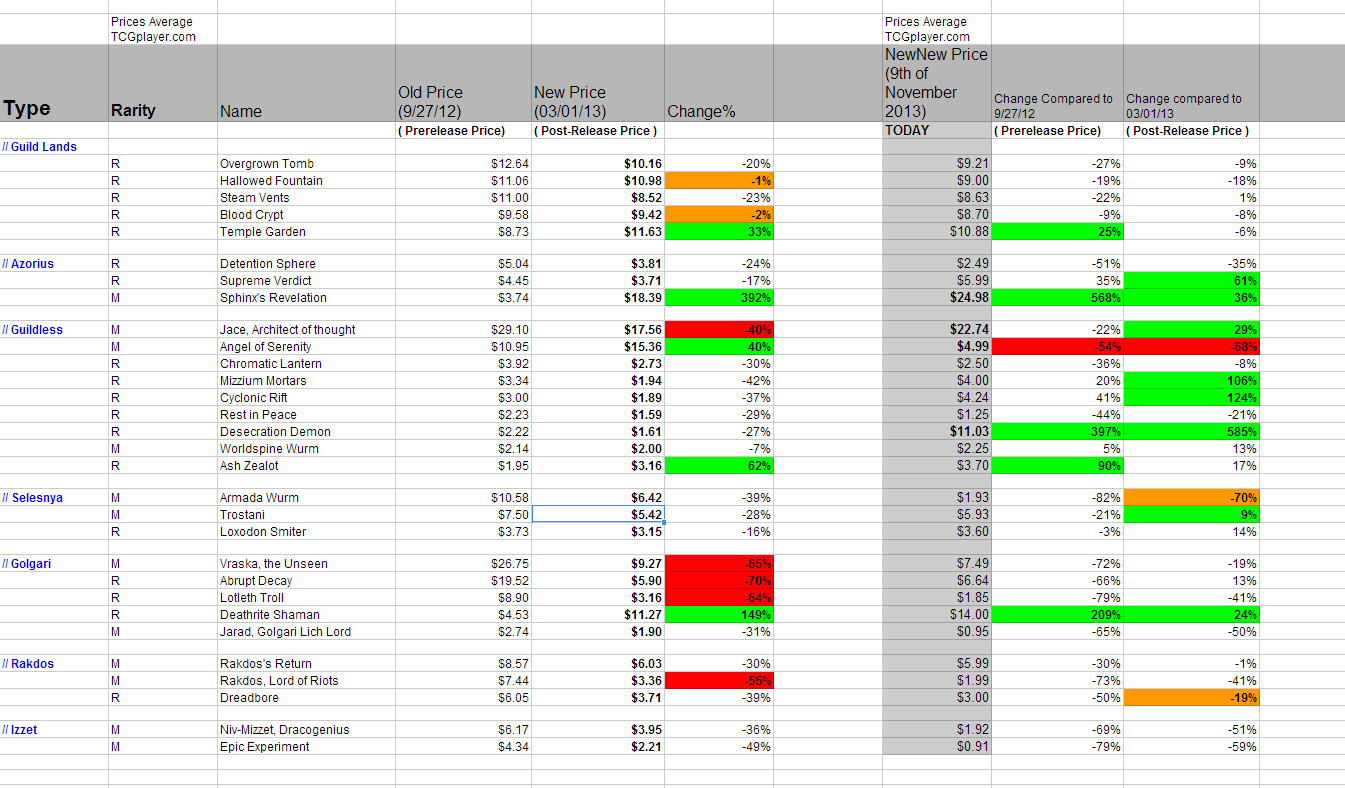Select the Trostani new price cell $5.42
This screenshot has width=1345, height=788.
pyautogui.click(x=597, y=515)
